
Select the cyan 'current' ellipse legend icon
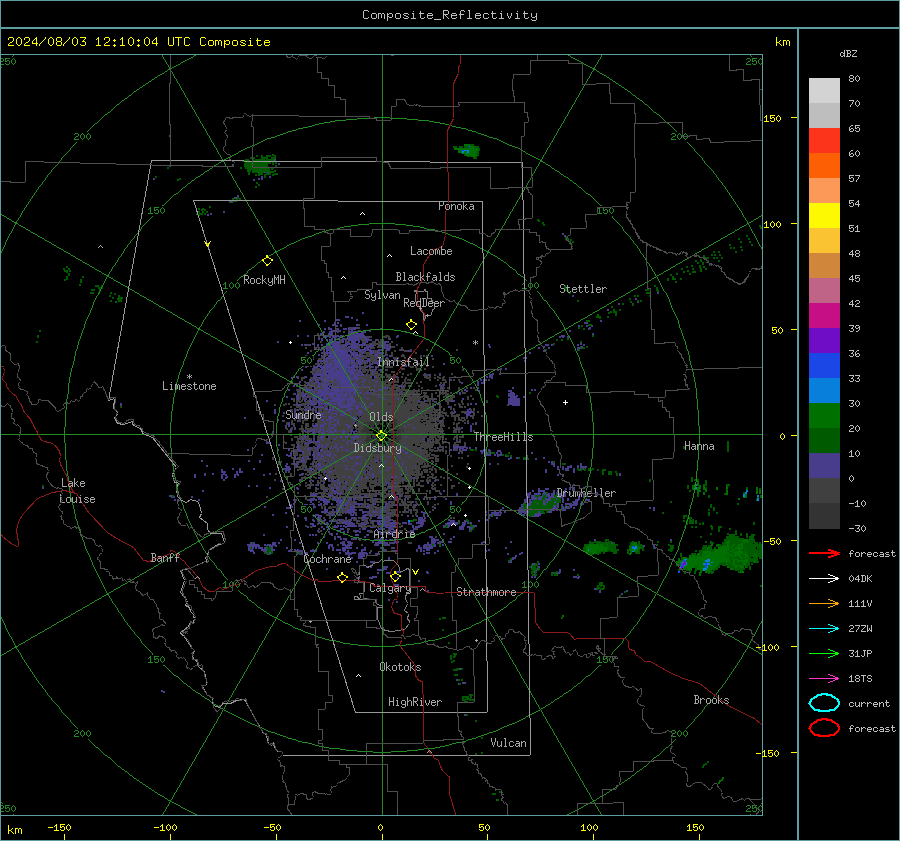point(824,703)
